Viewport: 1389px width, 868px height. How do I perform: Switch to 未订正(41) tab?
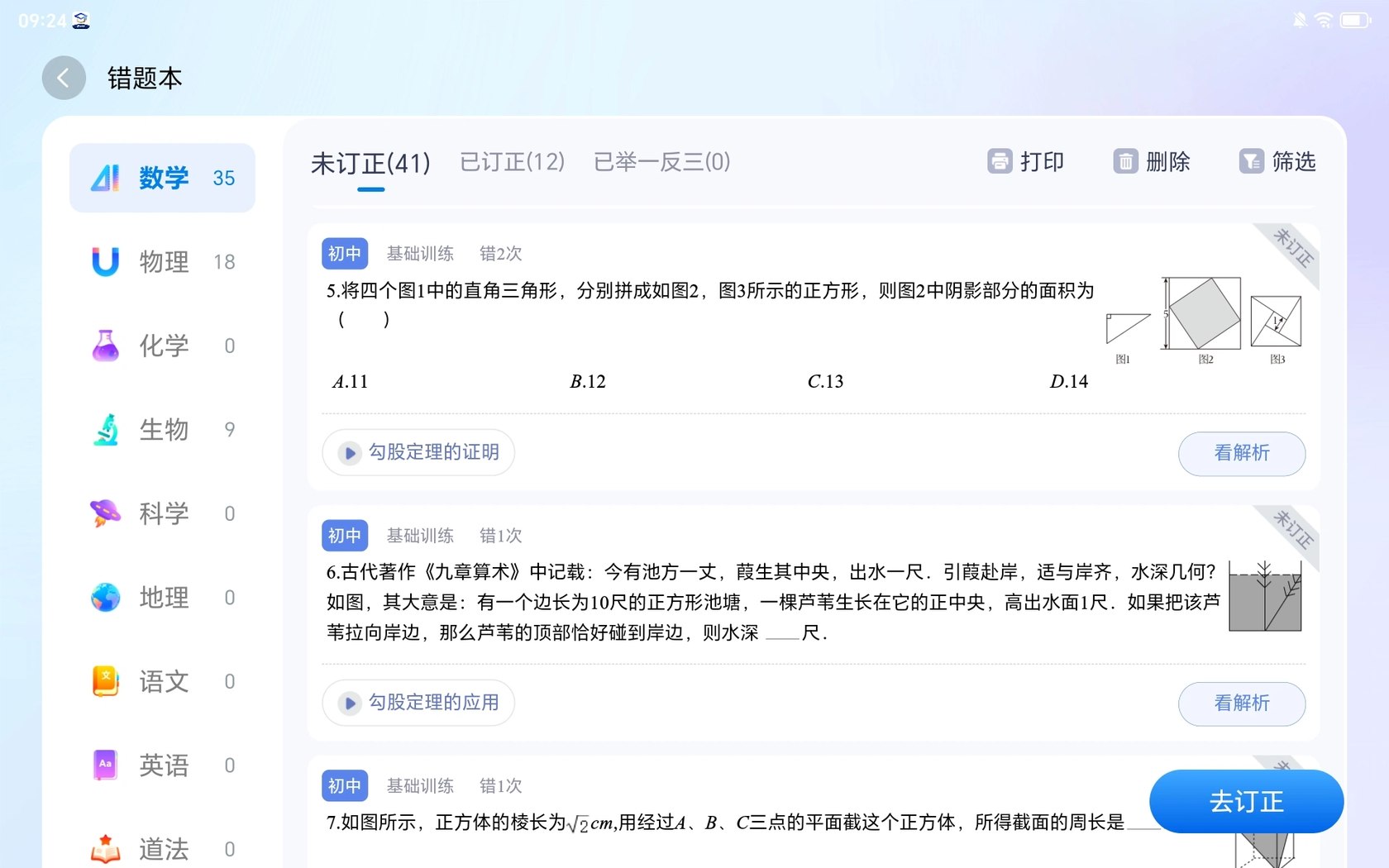(370, 163)
